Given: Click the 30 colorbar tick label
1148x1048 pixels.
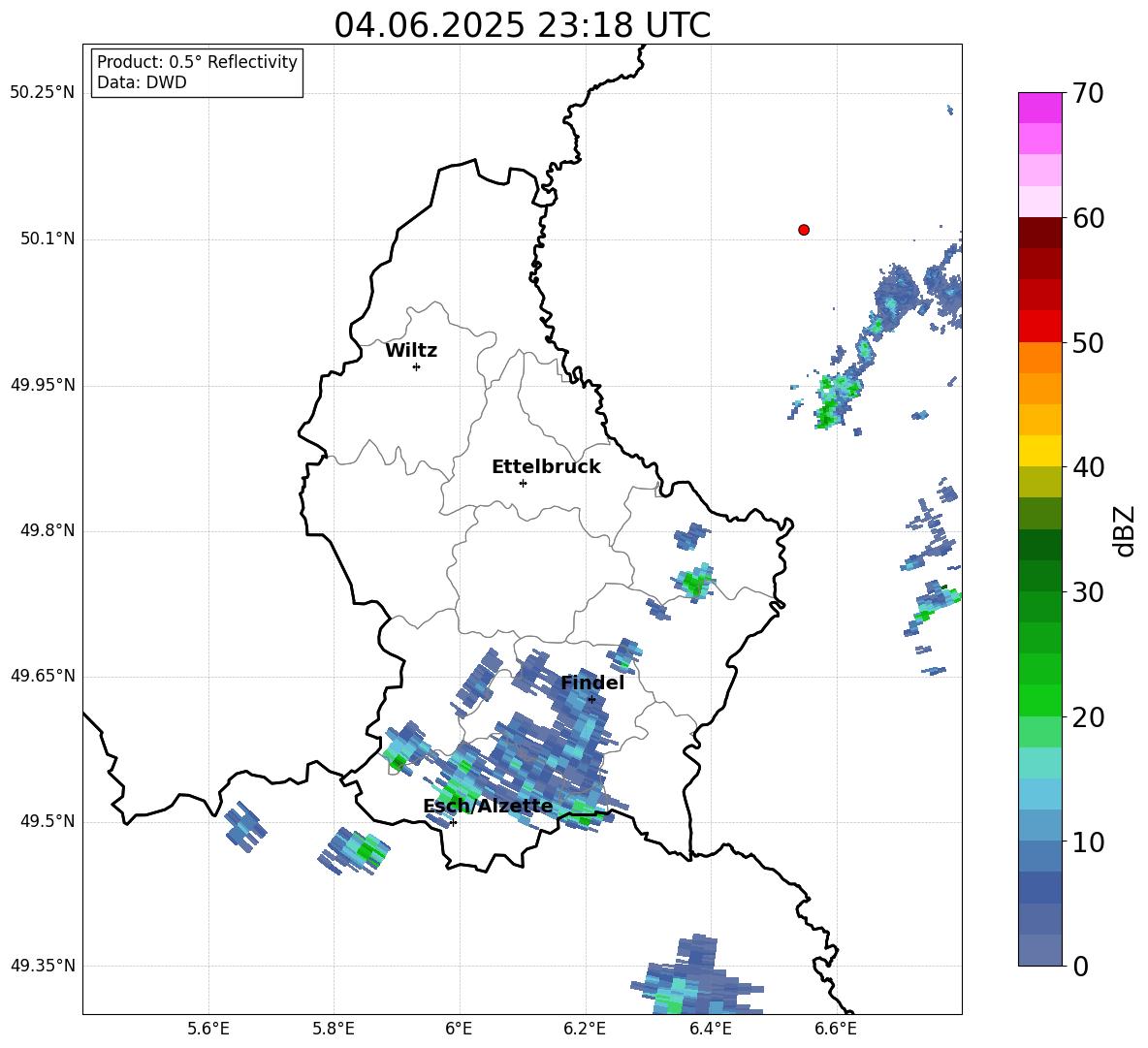Looking at the screenshot, I should point(1089,592).
